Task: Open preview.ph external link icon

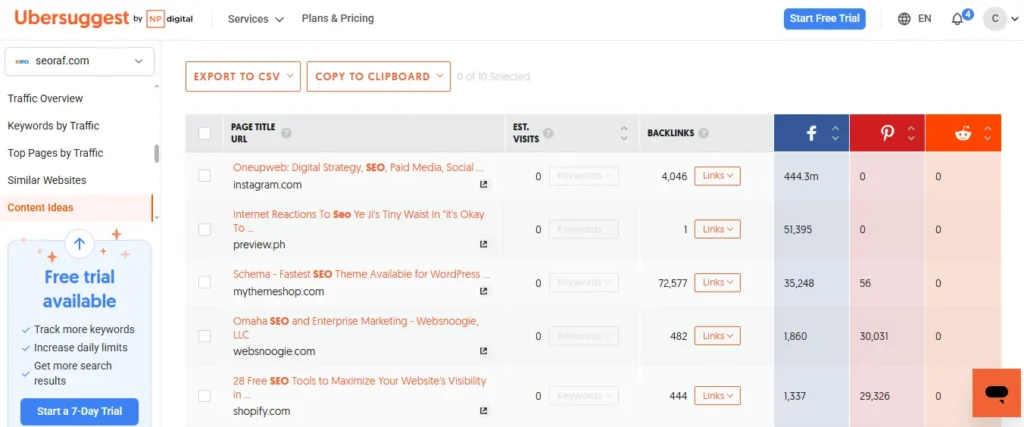Action: pos(483,245)
